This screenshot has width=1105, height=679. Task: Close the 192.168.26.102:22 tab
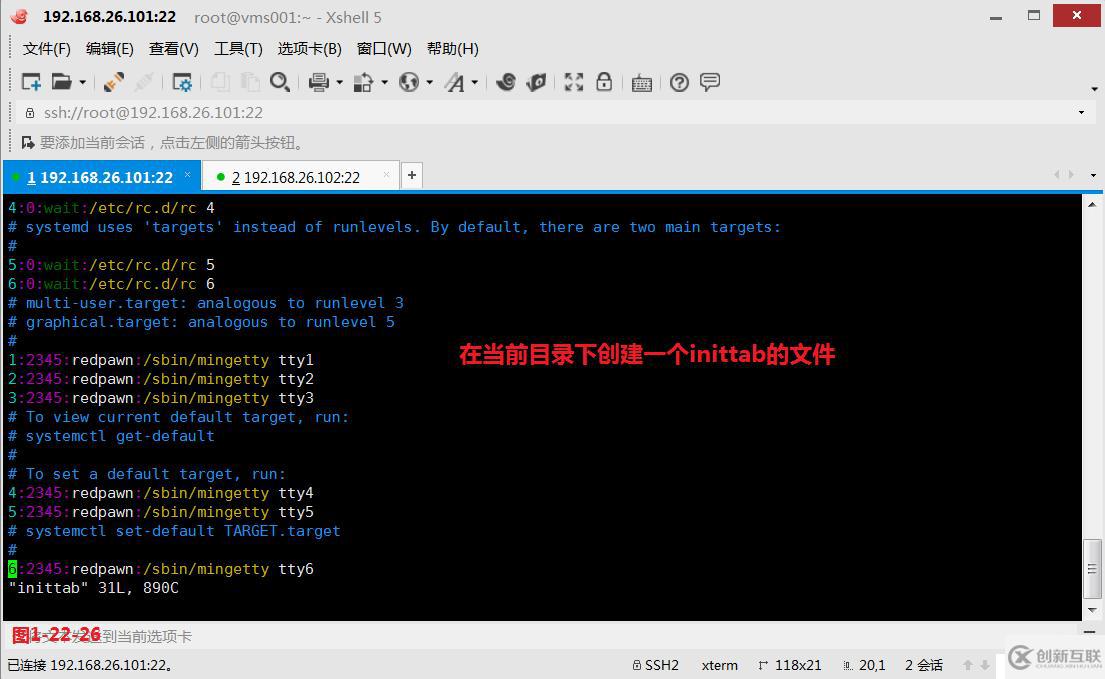click(386, 175)
